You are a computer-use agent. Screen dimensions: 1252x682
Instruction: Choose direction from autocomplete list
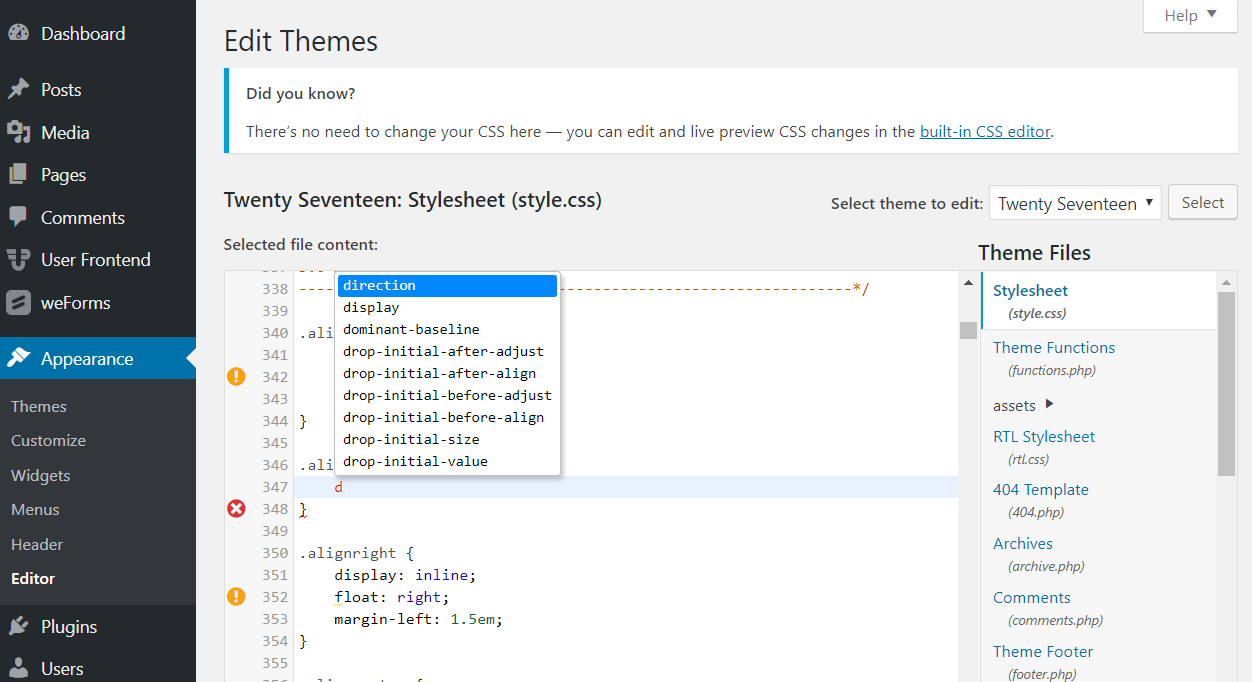coord(447,285)
